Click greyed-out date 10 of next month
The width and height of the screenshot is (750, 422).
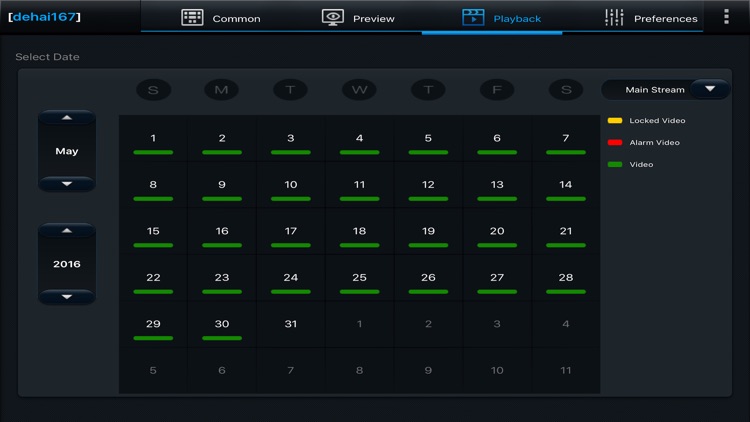click(x=497, y=370)
